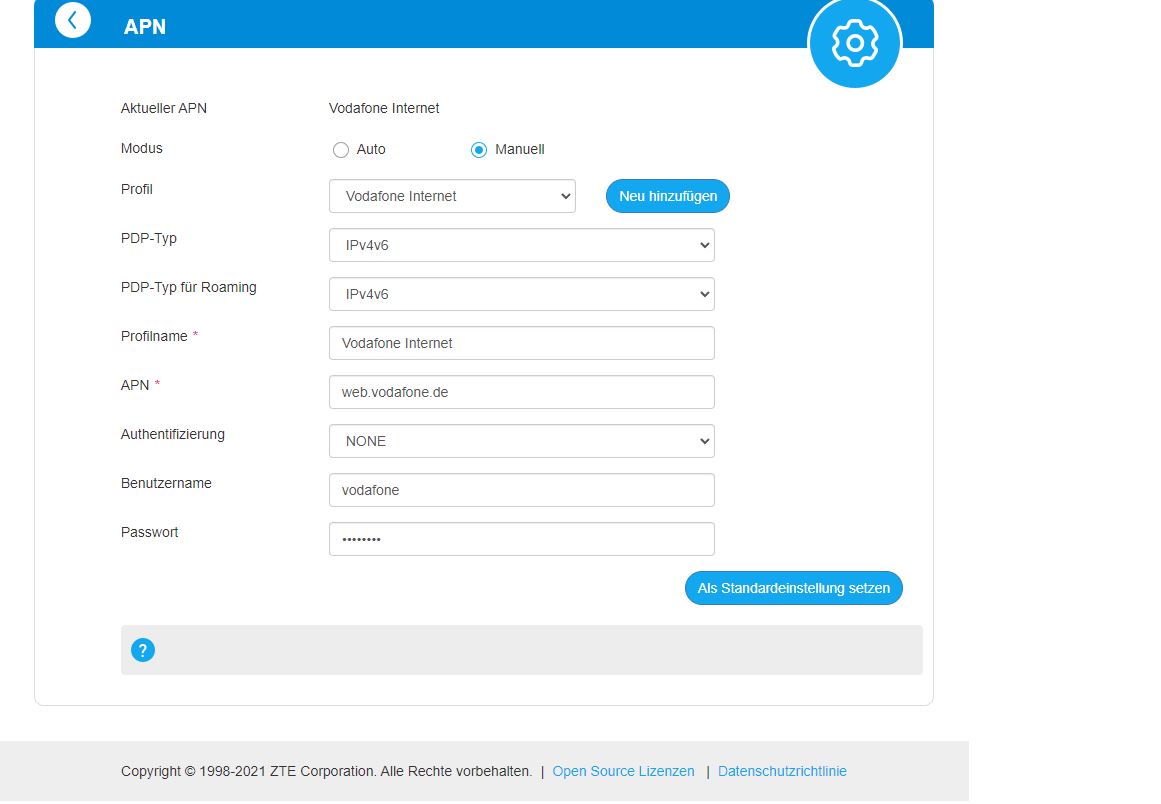
Task: Select Auto mode radio button
Action: click(x=341, y=150)
